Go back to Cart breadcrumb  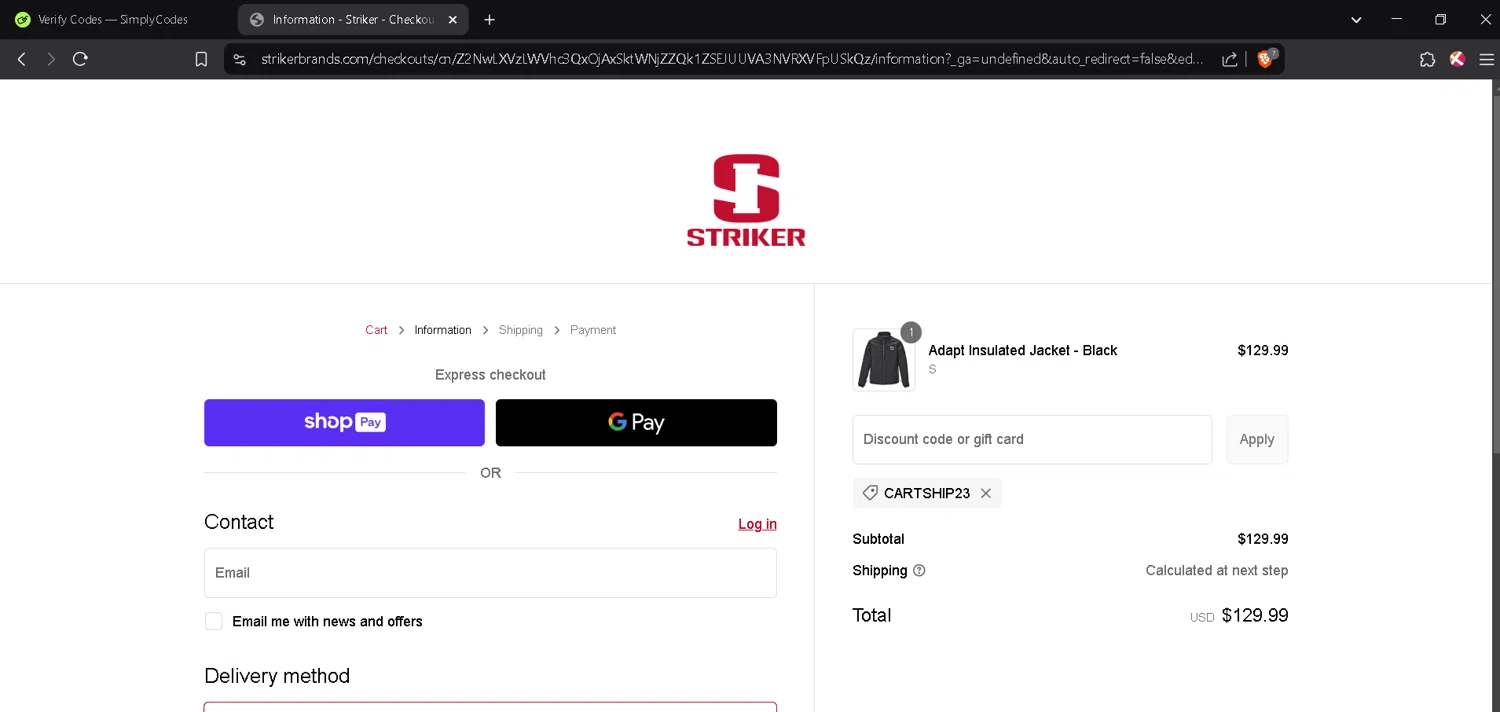376,330
